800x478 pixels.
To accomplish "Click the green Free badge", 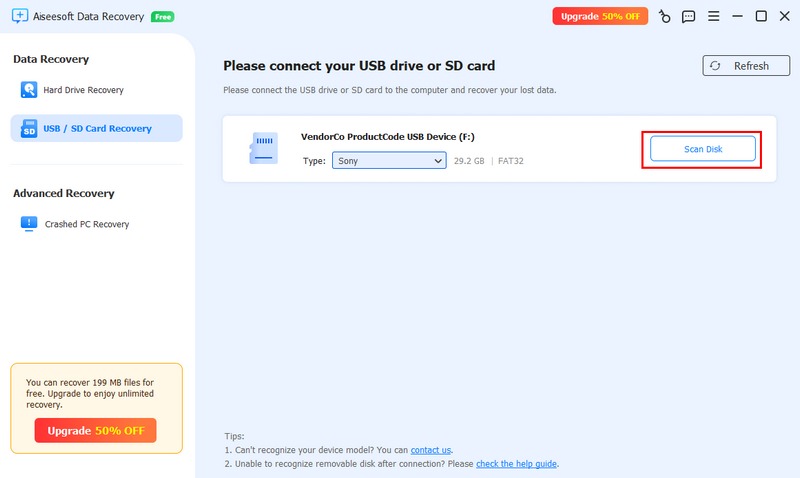I will click(163, 17).
